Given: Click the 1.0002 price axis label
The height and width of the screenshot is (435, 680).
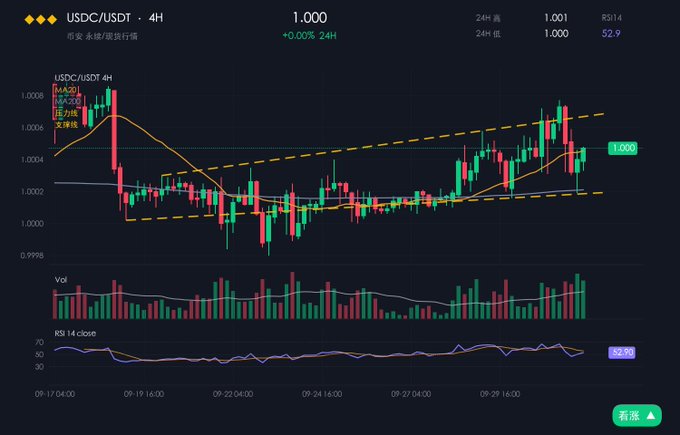Looking at the screenshot, I should click(32, 192).
